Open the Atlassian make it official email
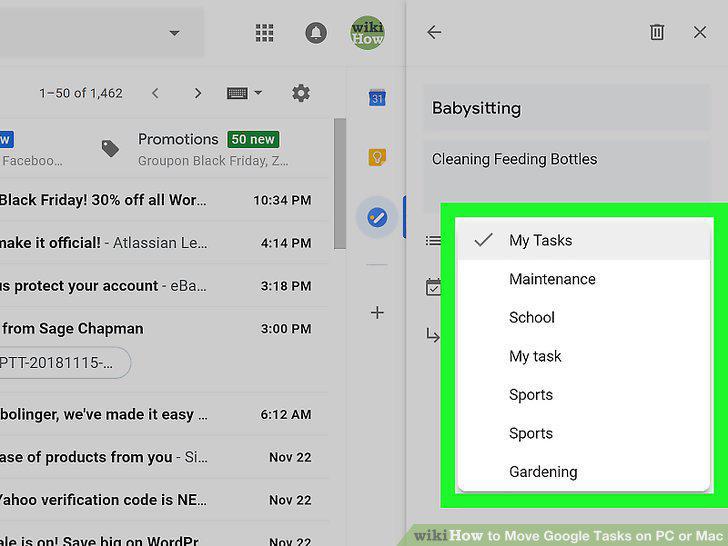Viewport: 728px width, 546px height. click(x=162, y=243)
